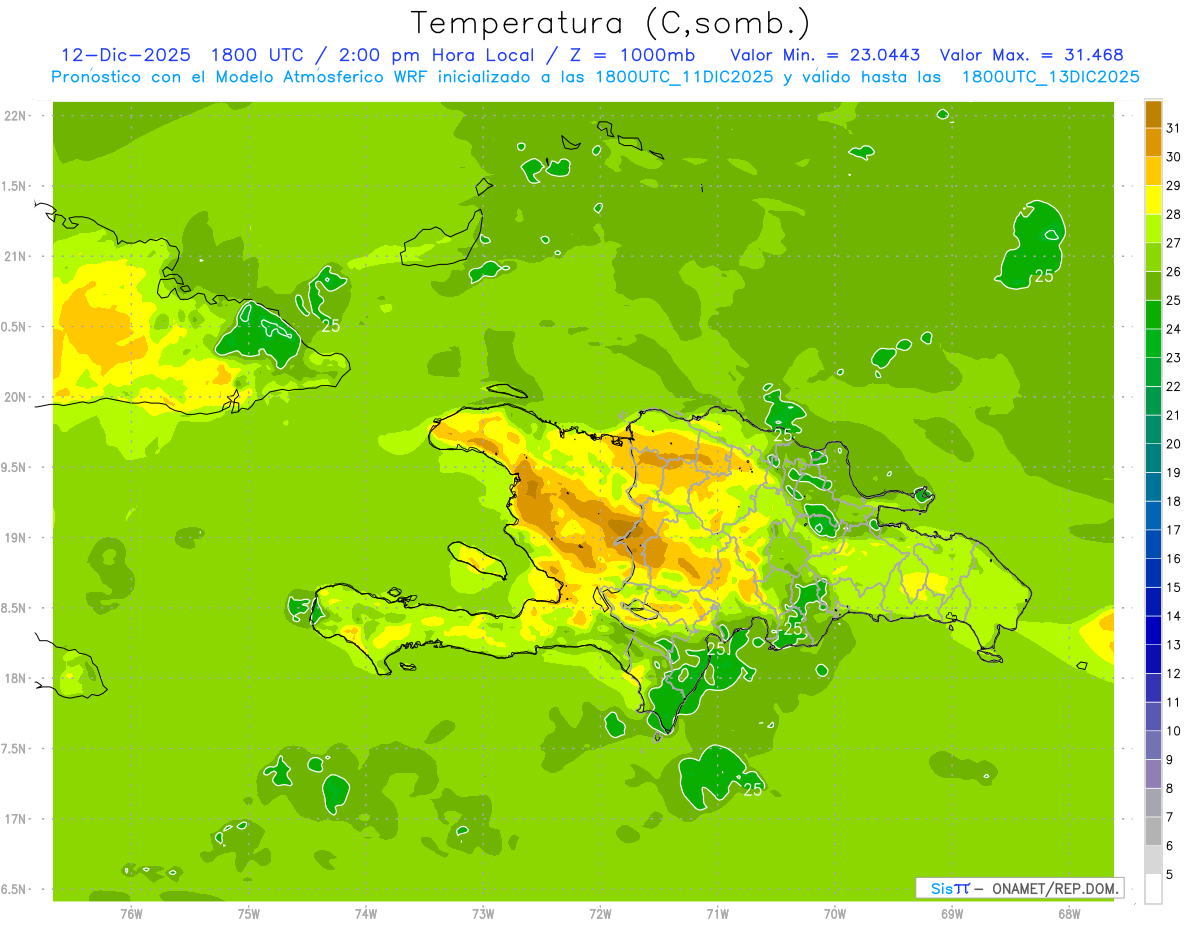
Task: Click the colorbar scale label 12
Action: pos(1174,674)
